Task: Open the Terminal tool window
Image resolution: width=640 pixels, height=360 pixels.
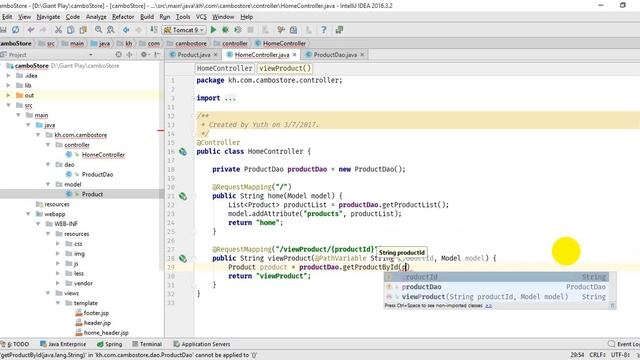Action: point(147,344)
